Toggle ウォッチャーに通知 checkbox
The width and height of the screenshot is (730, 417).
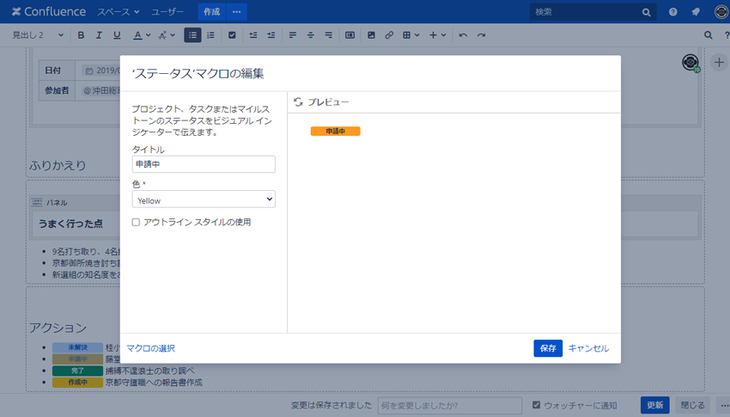[536, 405]
